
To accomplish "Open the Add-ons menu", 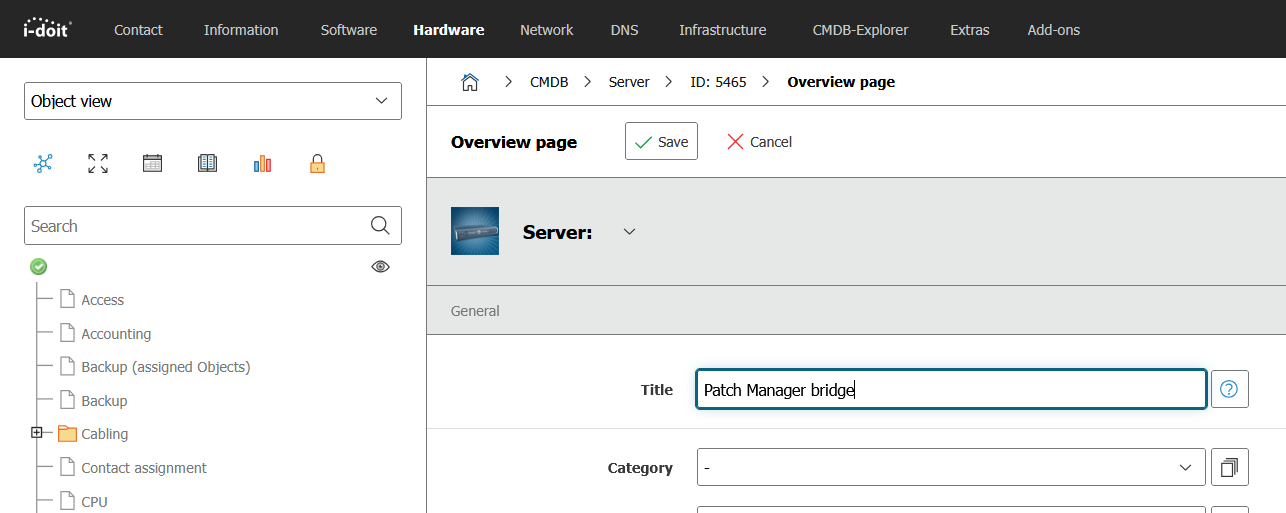I will pyautogui.click(x=1054, y=29).
